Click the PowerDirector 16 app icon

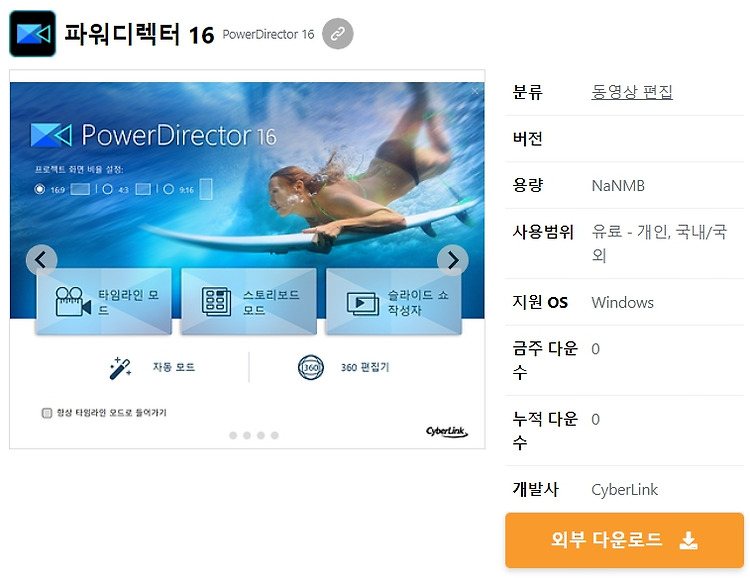tap(33, 34)
